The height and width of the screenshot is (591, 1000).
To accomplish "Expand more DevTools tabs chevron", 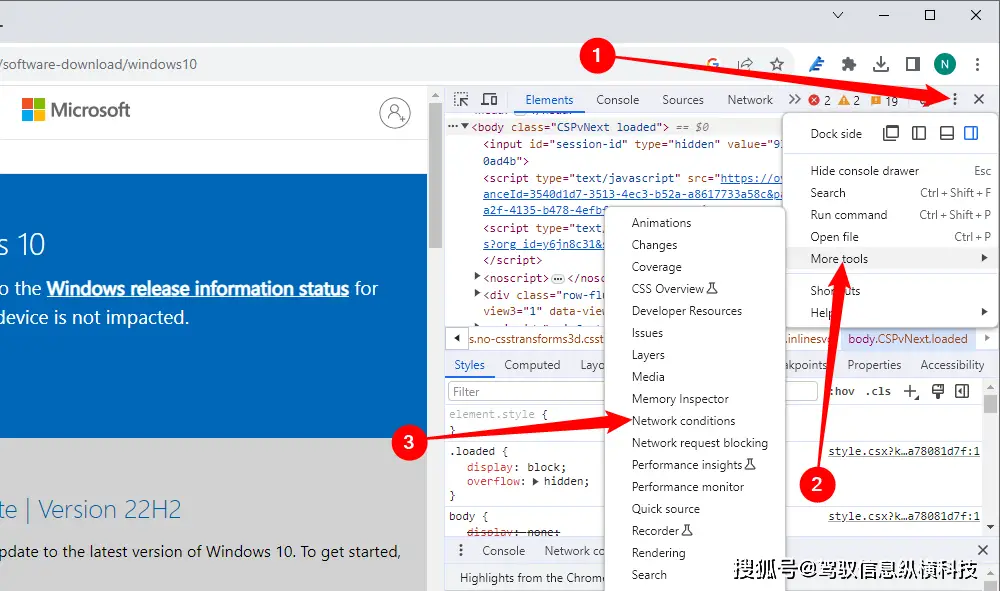I will (794, 99).
